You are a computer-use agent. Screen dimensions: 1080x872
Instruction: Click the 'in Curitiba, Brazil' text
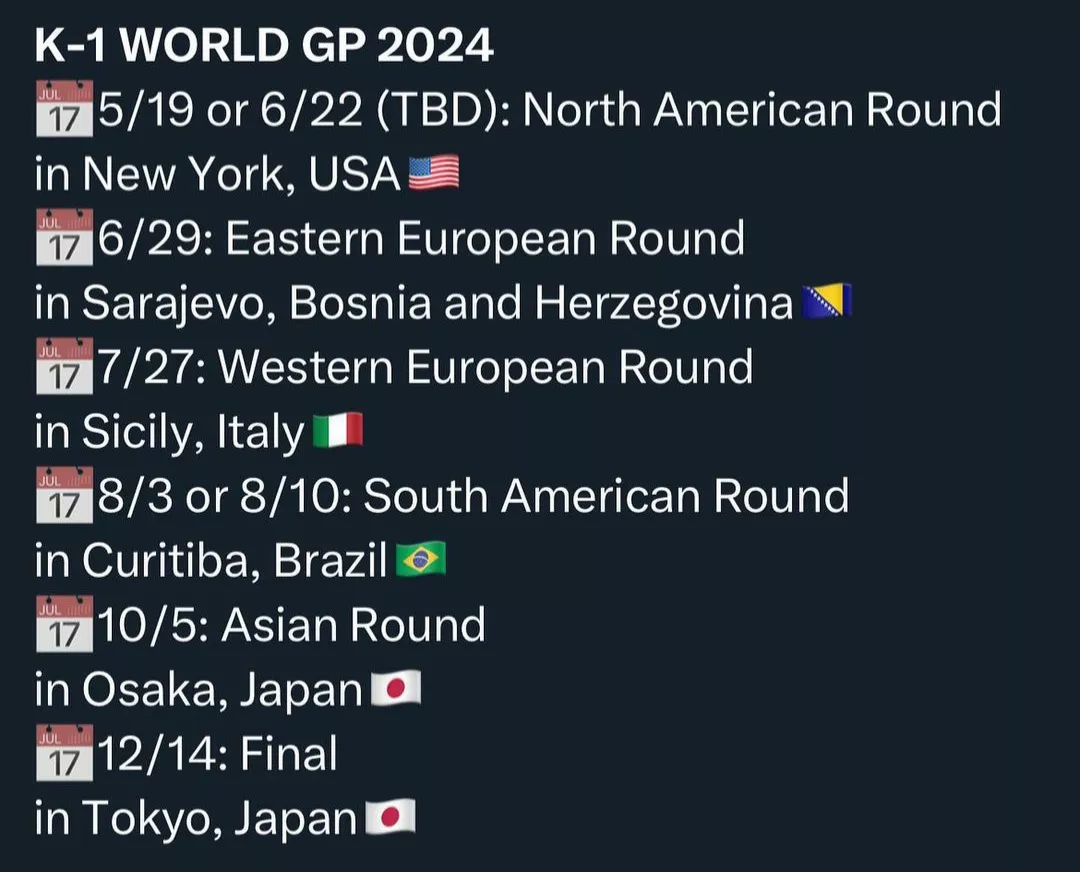pyautogui.click(x=210, y=561)
